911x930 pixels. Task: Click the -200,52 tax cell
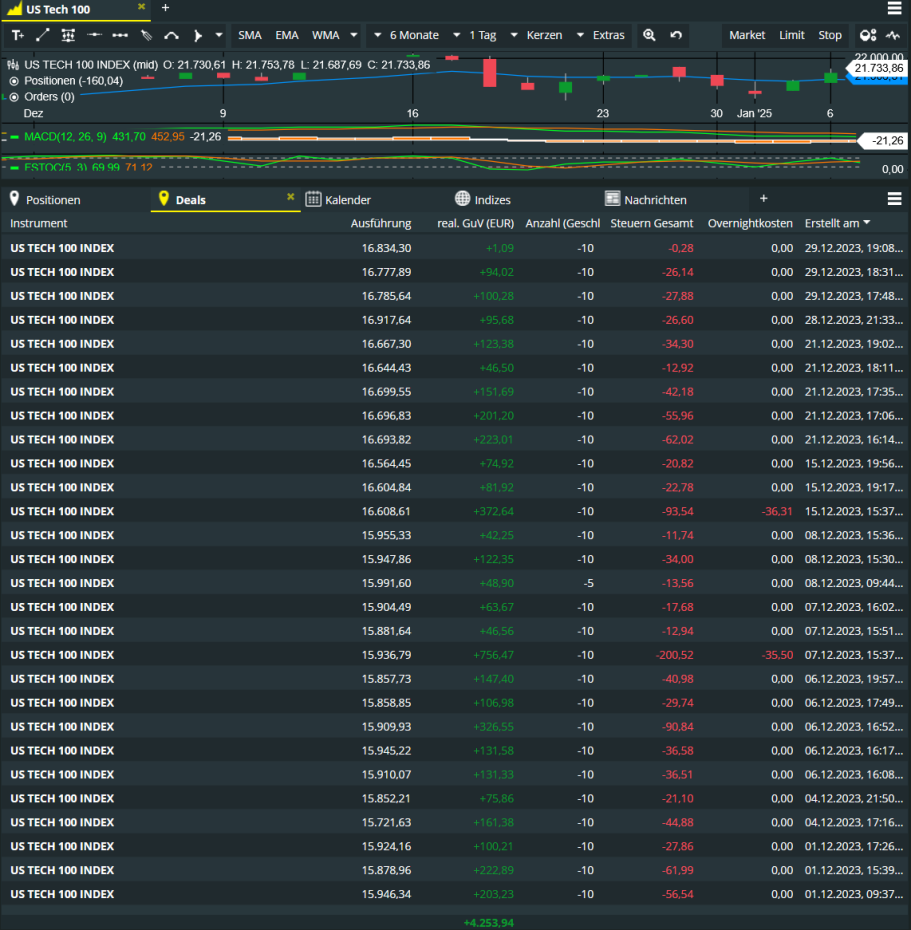(x=674, y=655)
